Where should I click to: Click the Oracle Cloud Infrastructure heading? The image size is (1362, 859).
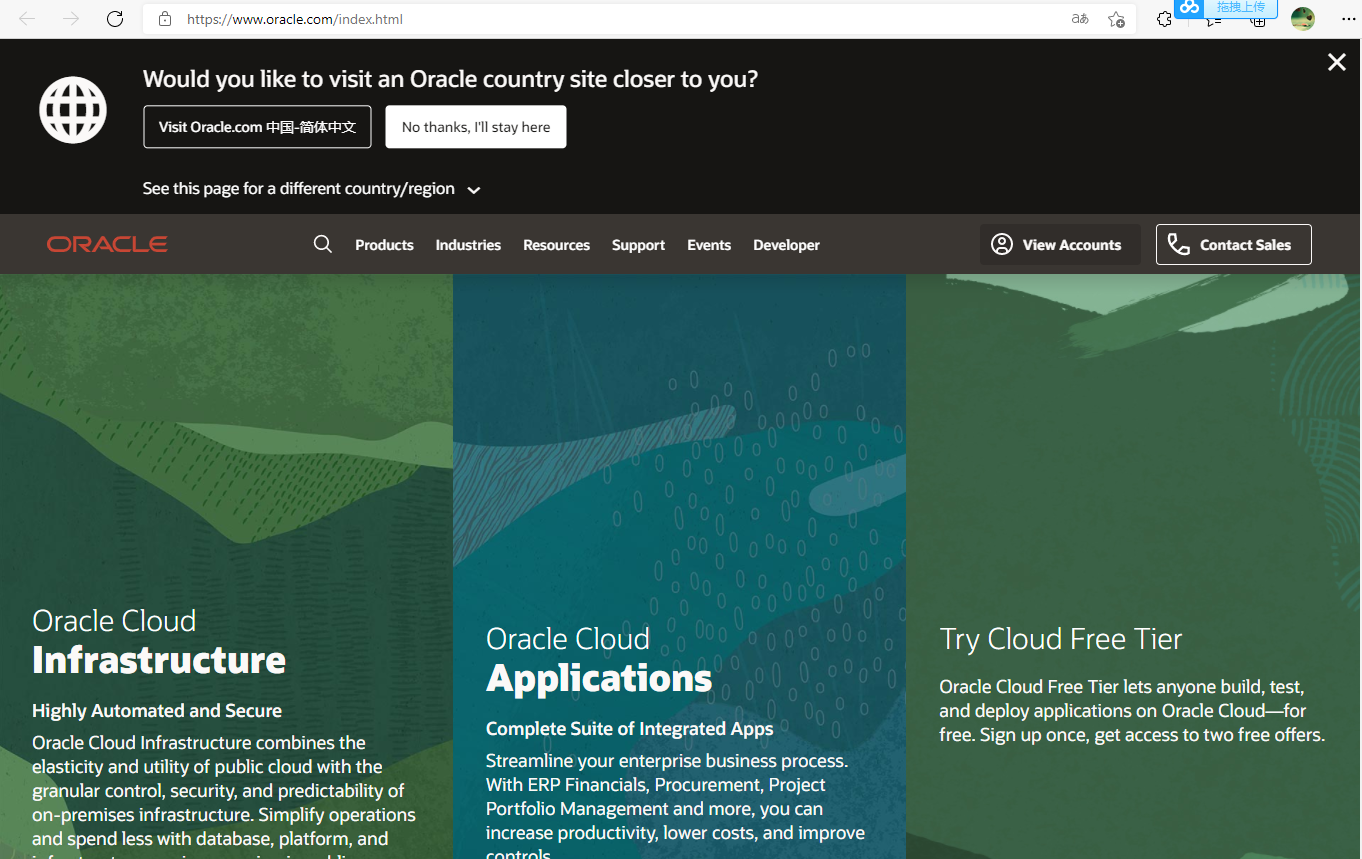[x=159, y=641]
